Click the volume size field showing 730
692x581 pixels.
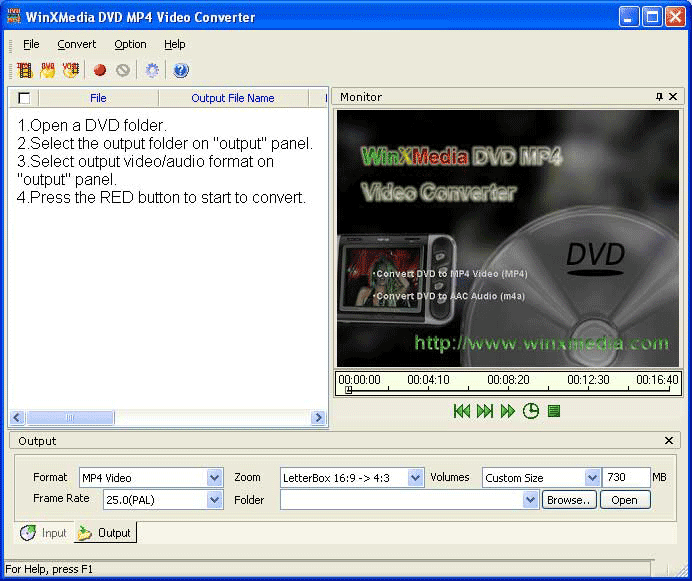[x=625, y=478]
